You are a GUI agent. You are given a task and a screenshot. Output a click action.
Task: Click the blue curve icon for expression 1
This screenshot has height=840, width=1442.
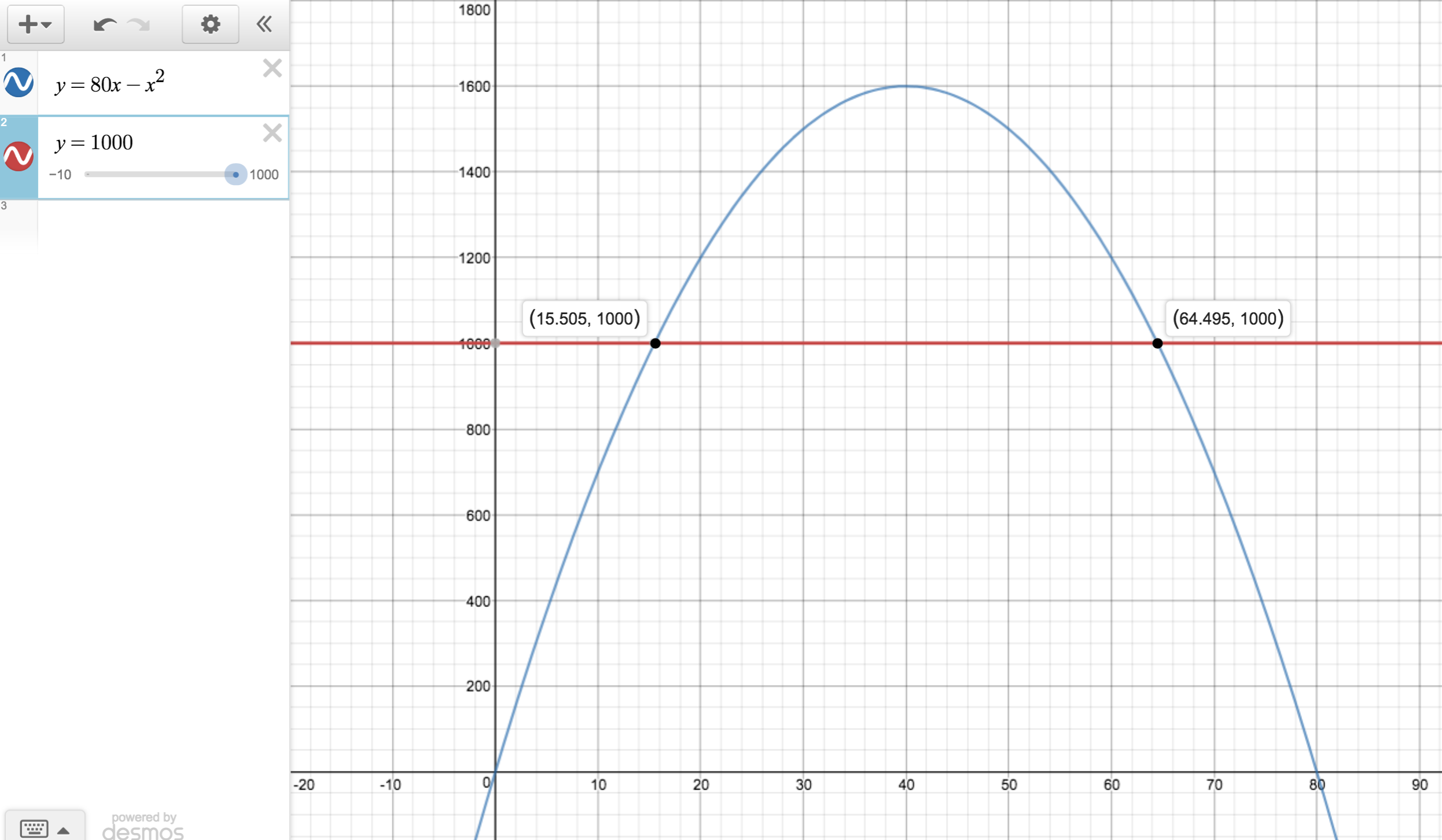pos(18,82)
